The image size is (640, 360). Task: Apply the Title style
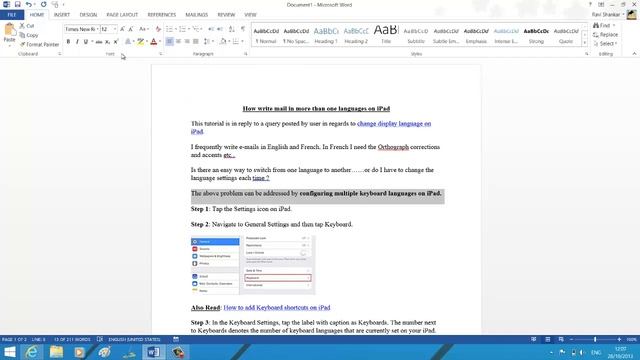[386, 35]
